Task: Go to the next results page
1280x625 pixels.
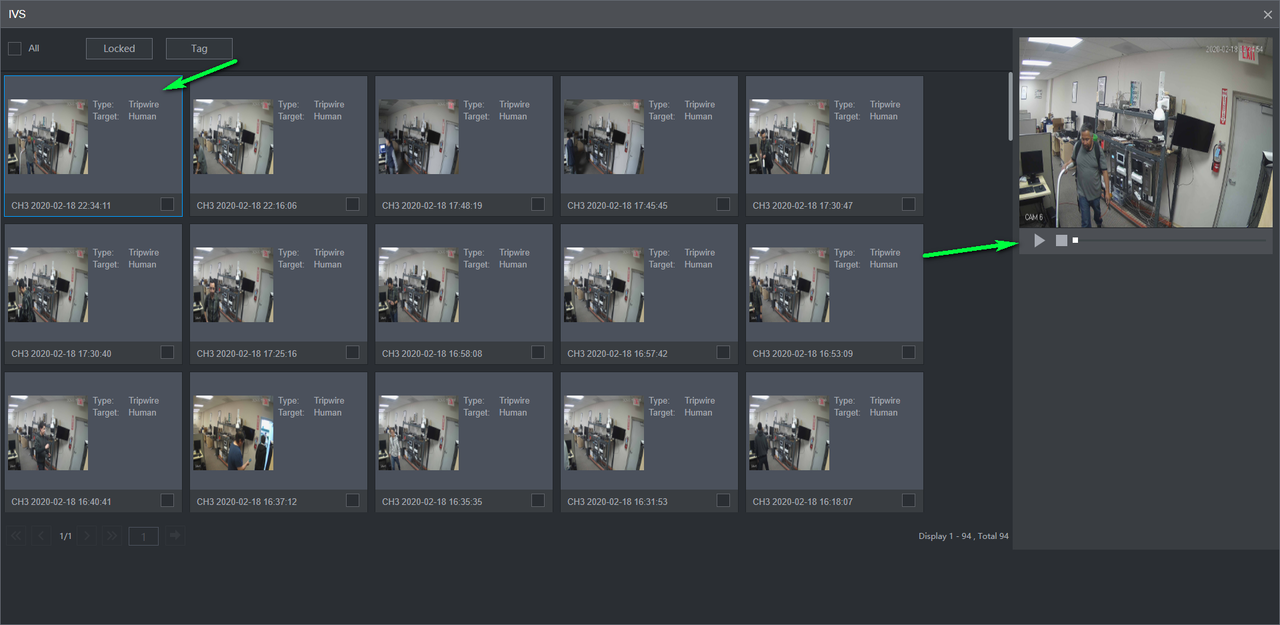Action: point(88,536)
